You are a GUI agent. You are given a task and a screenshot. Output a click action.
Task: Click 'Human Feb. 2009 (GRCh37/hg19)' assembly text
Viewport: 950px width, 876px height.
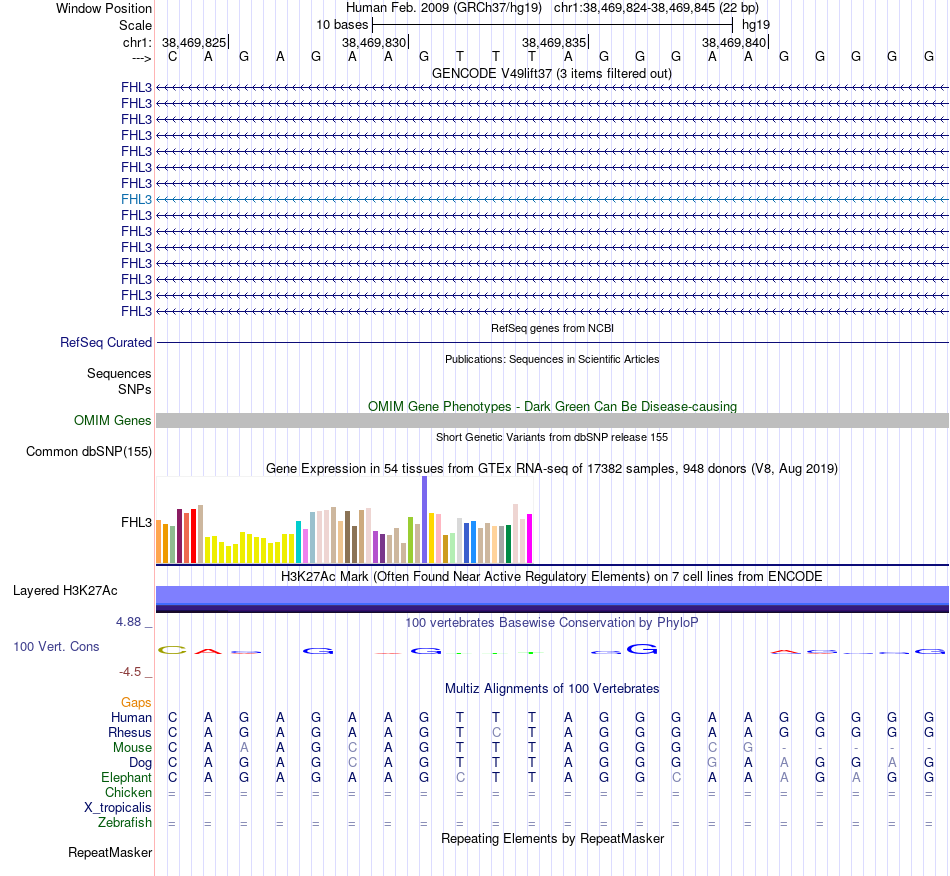click(x=443, y=8)
